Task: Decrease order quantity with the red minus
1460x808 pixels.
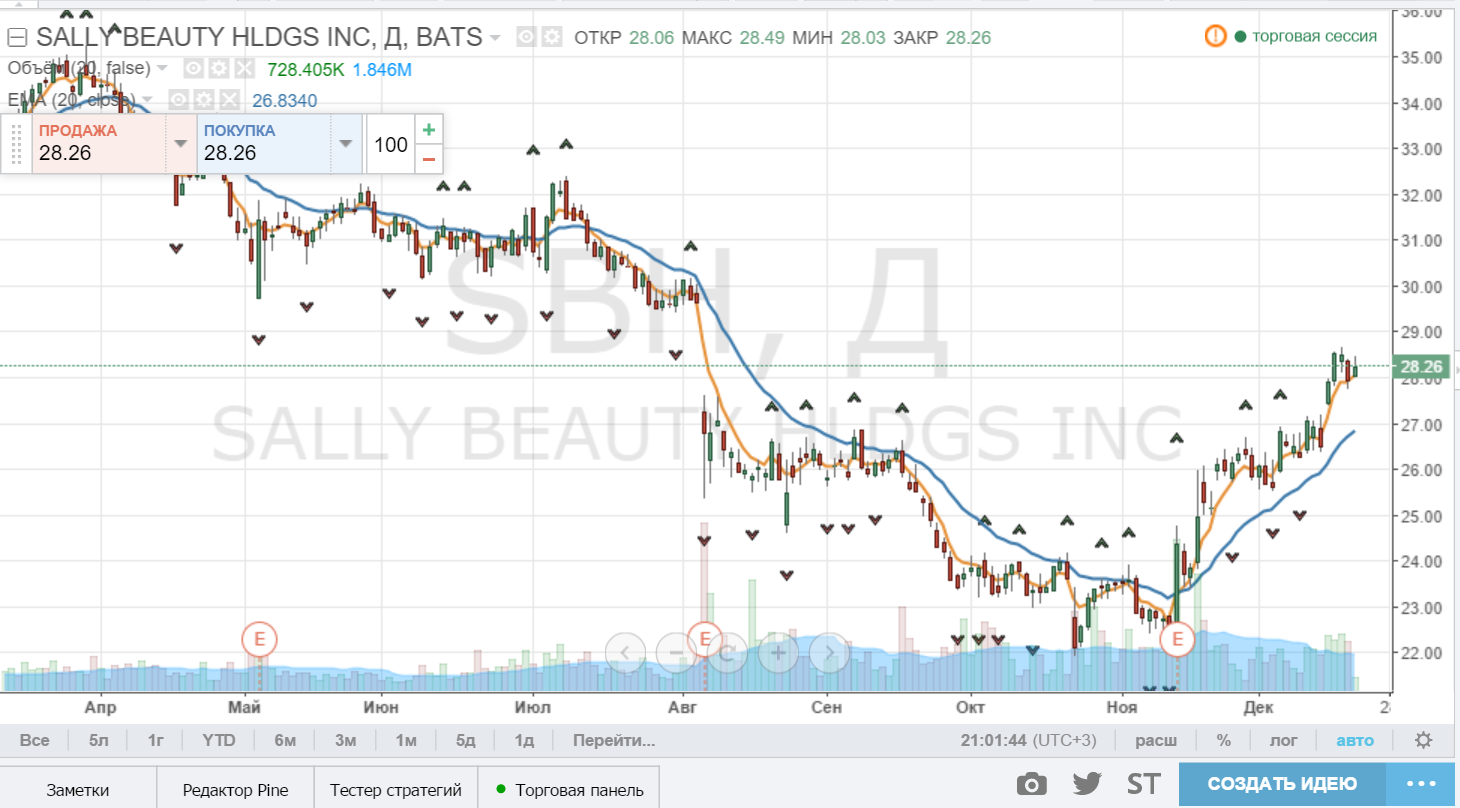Action: click(x=429, y=159)
